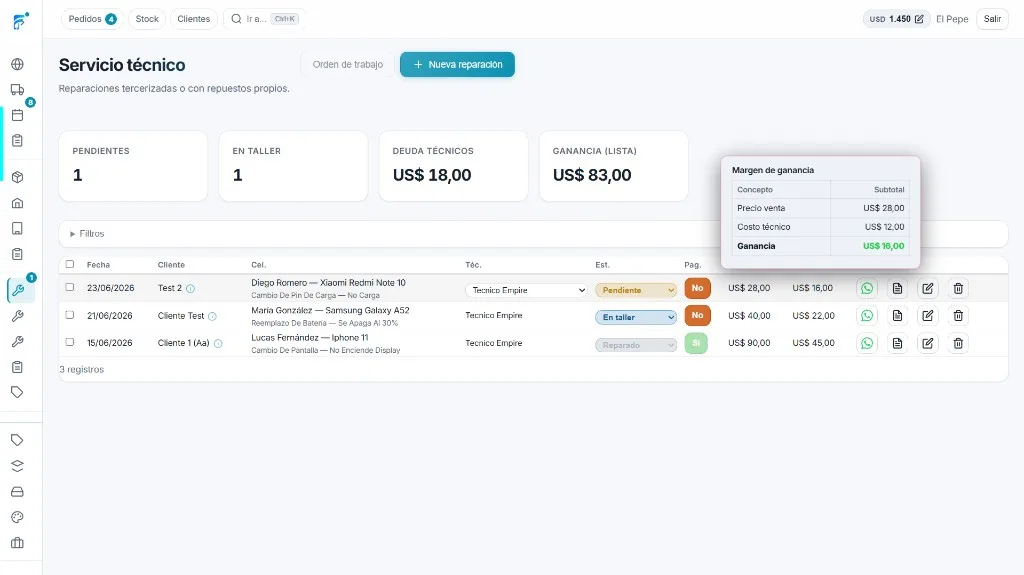
Task: Change the En taller status dropdown
Action: click(635, 317)
